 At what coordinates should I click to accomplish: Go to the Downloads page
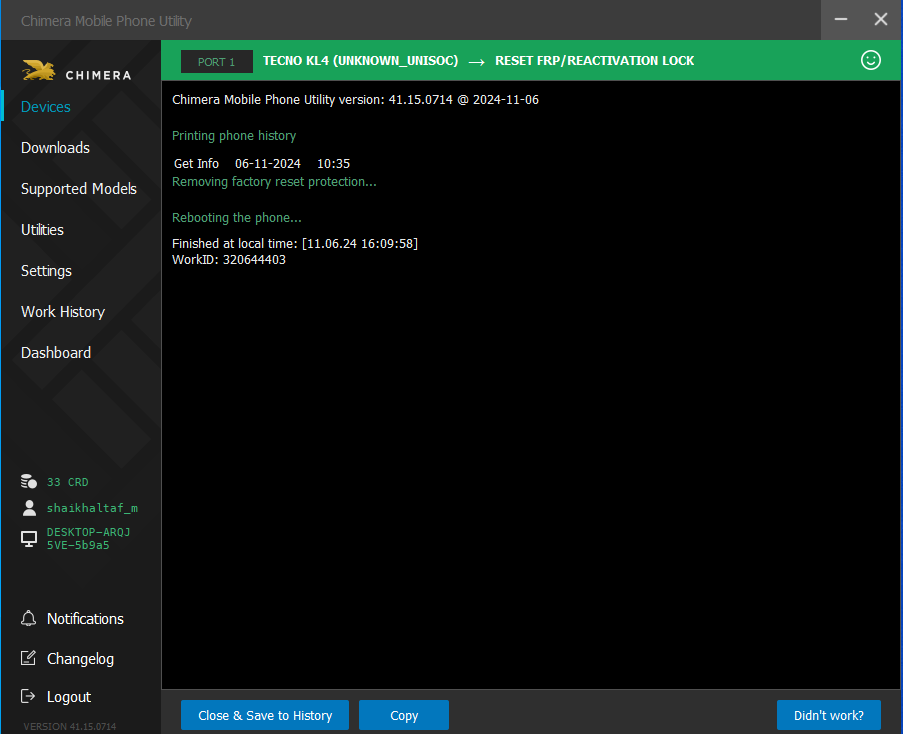(x=55, y=147)
